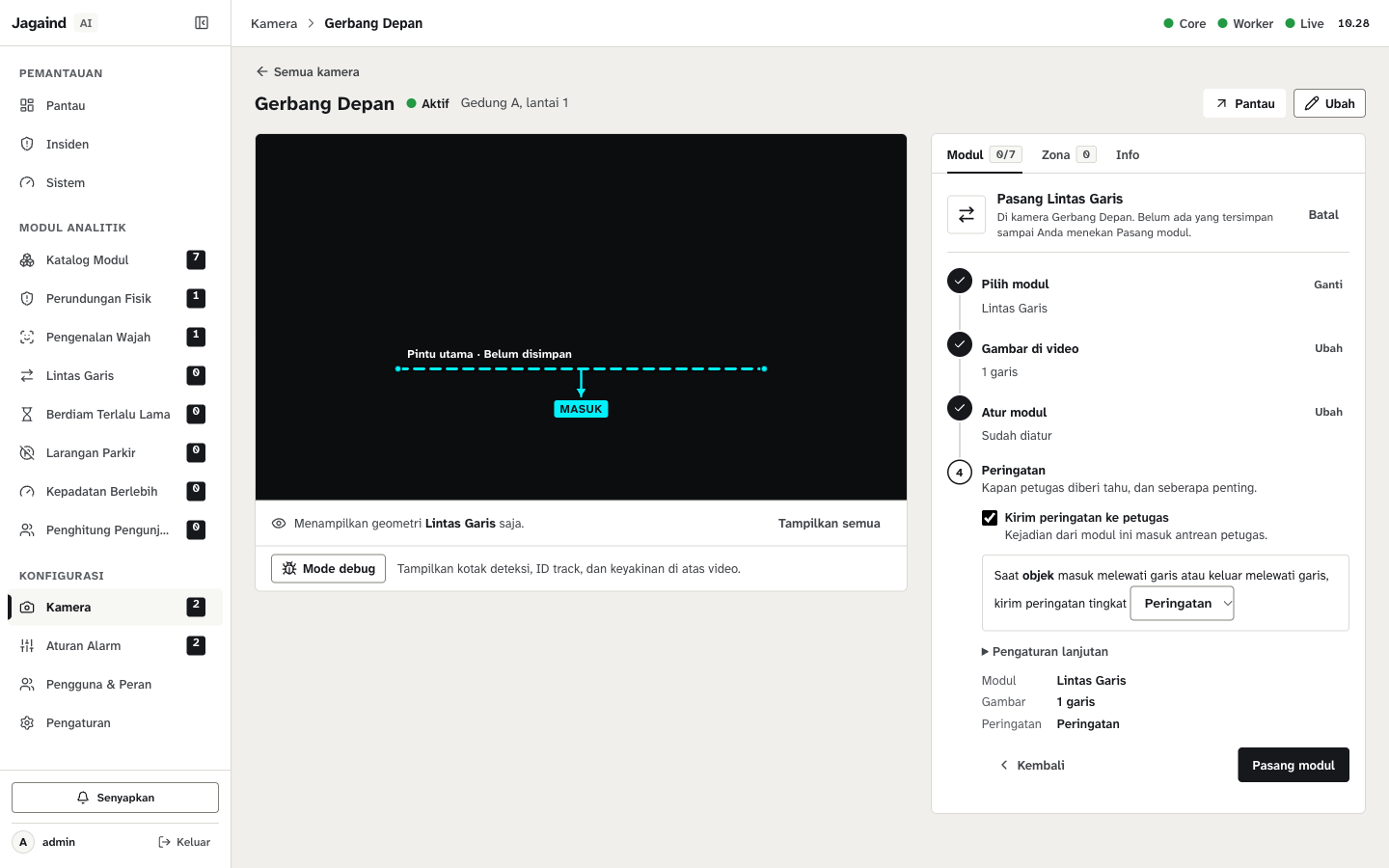Cancel setup with Batal
This screenshot has width=1389, height=868.
[1323, 215]
